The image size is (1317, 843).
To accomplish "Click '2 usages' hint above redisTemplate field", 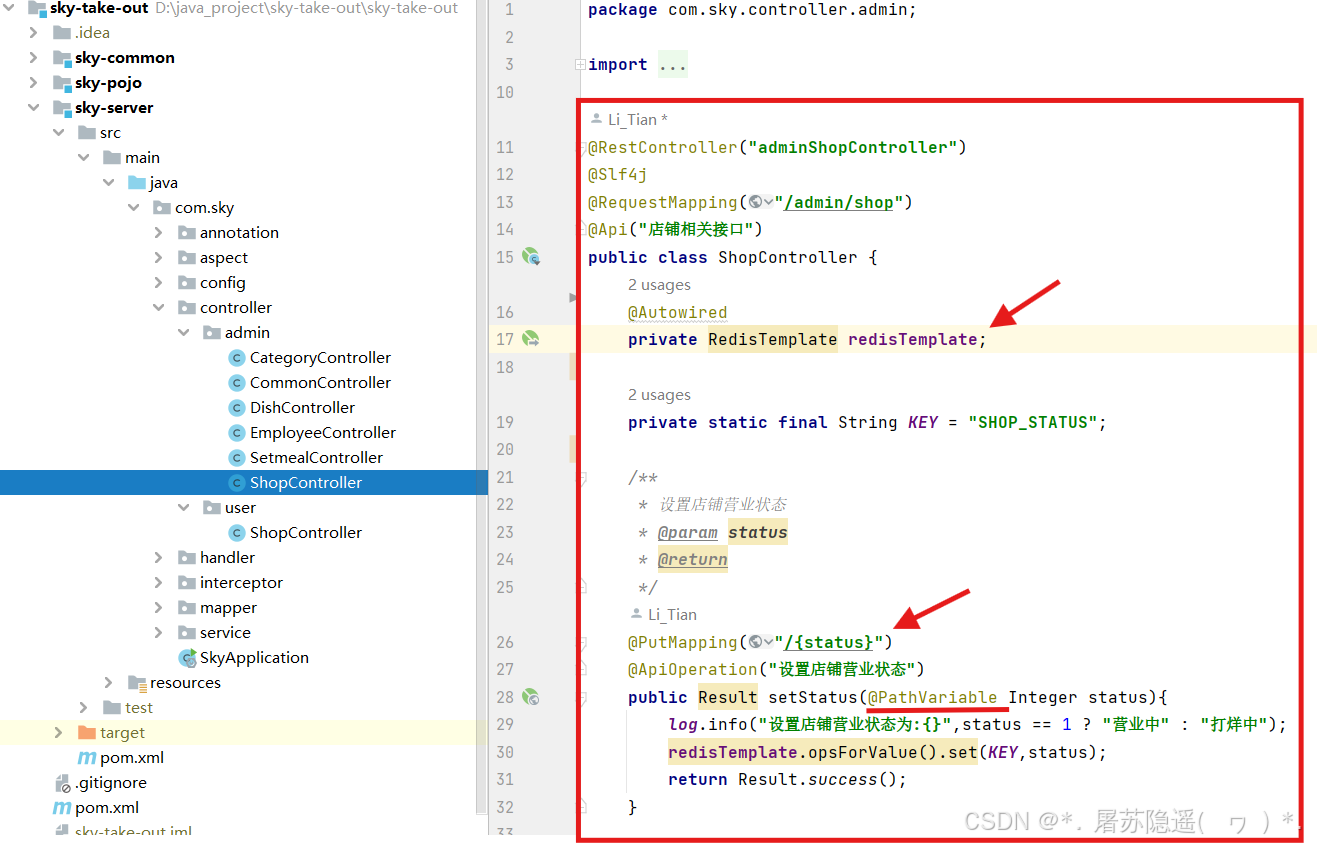I will 659,285.
